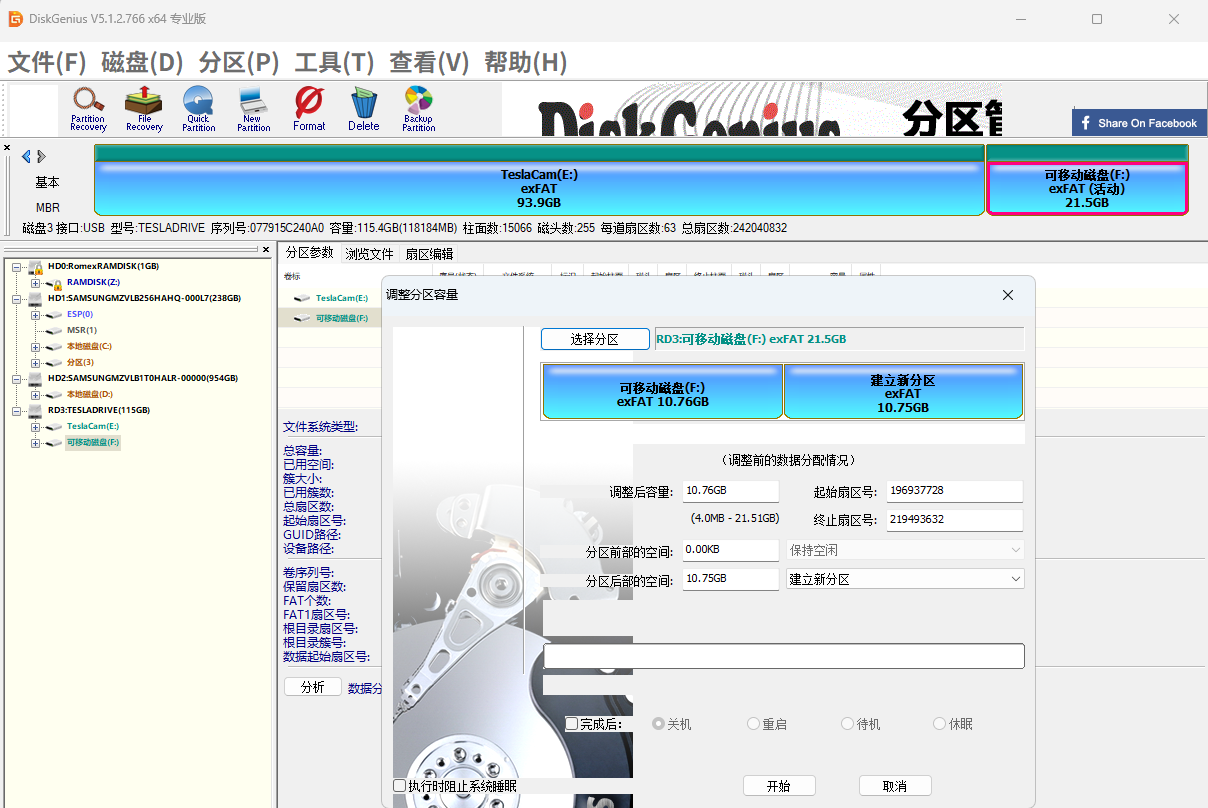Viewport: 1208px width, 808px height.
Task: Click the TeslaCam(E:) partition bar
Action: coord(539,188)
